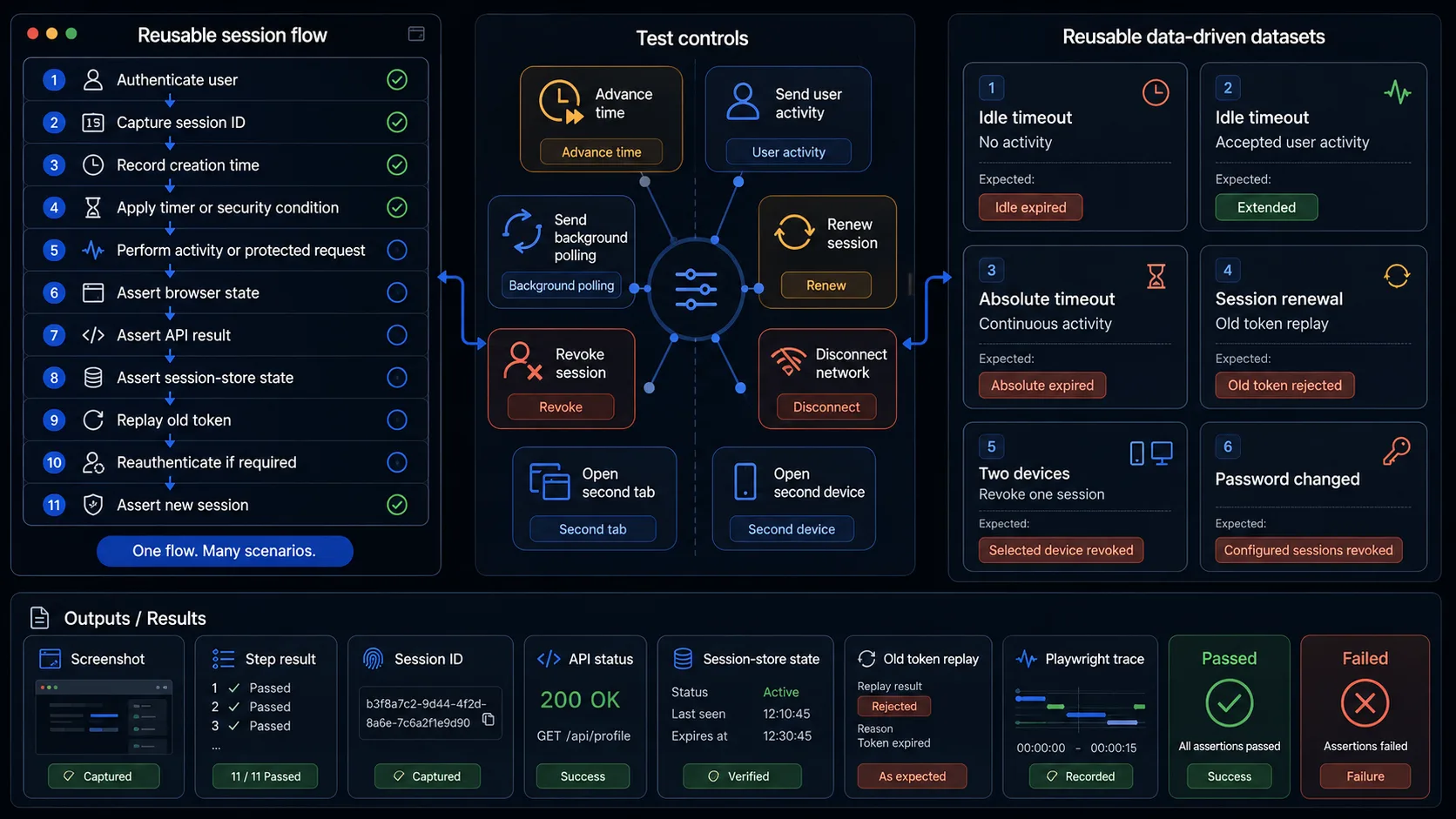Toggle the check circle for Capture session ID
Screen dimensions: 1456x819
click(x=397, y=123)
